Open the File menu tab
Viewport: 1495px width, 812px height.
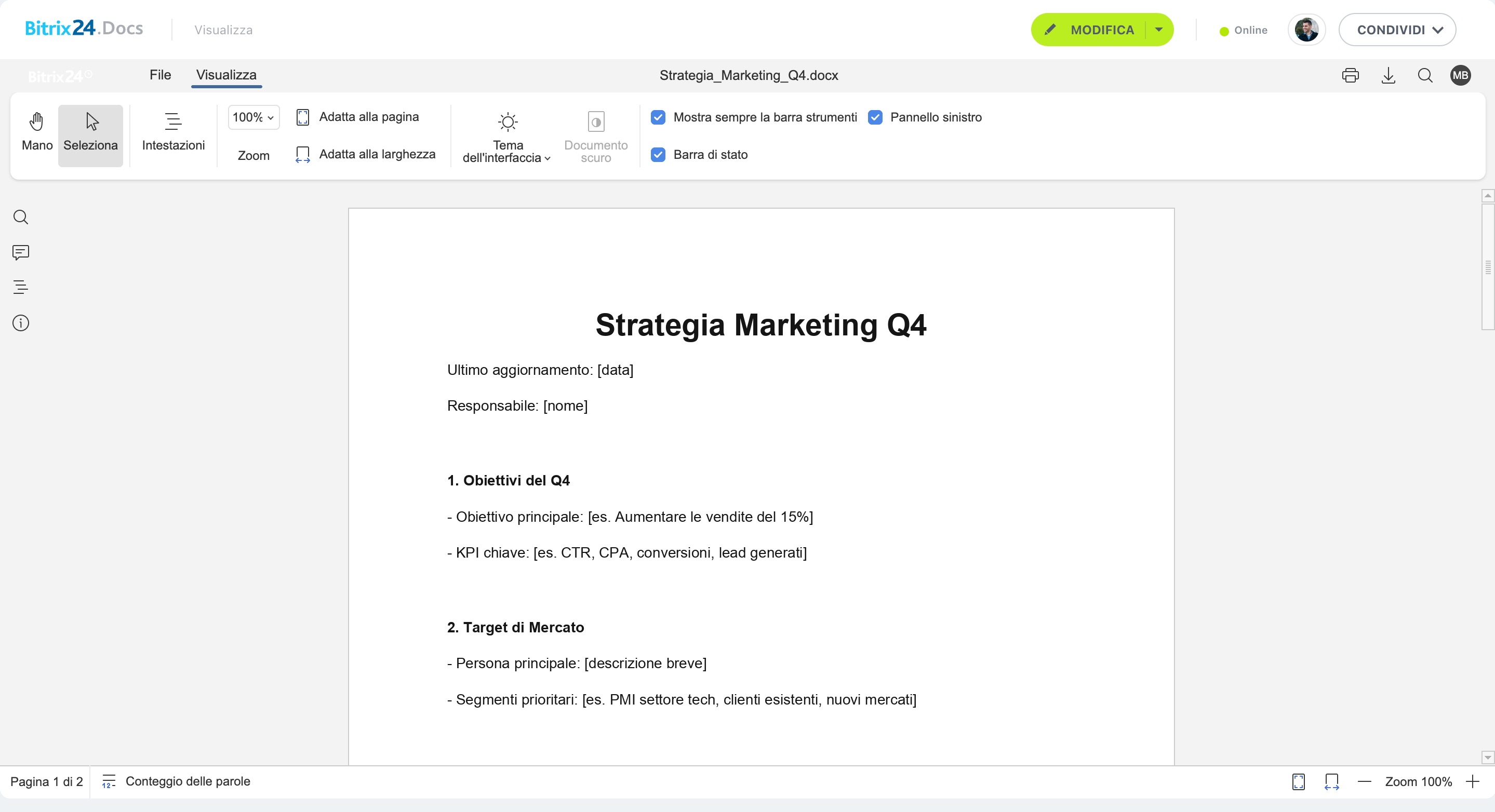(160, 75)
